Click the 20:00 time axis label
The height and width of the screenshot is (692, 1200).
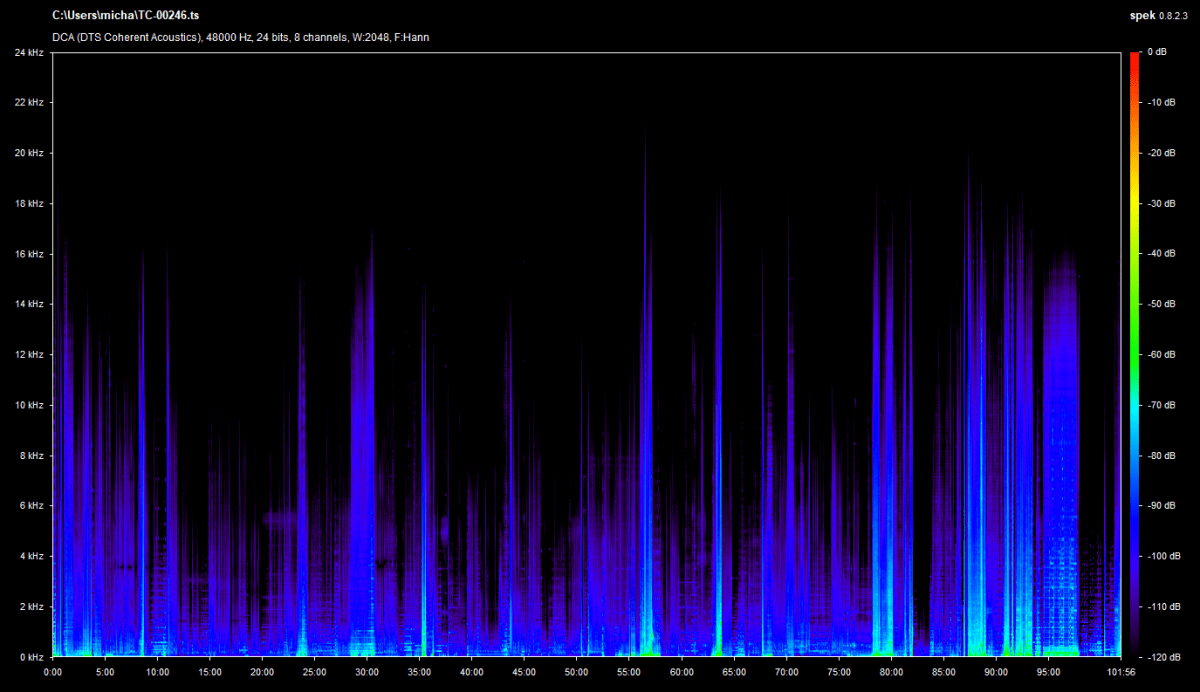coord(262,672)
